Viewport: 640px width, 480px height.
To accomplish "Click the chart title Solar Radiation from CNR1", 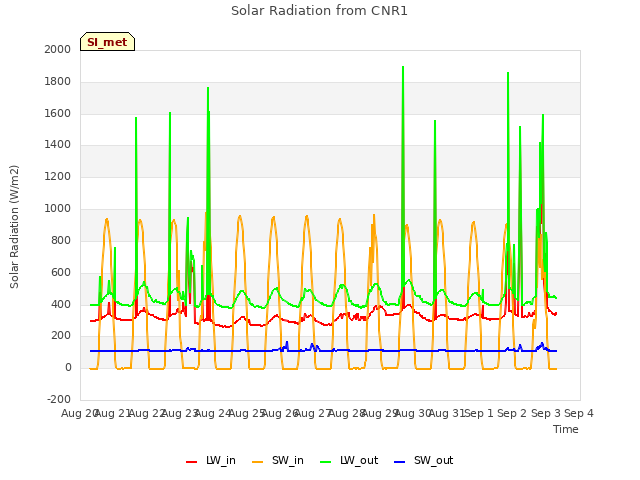I will pyautogui.click(x=319, y=11).
